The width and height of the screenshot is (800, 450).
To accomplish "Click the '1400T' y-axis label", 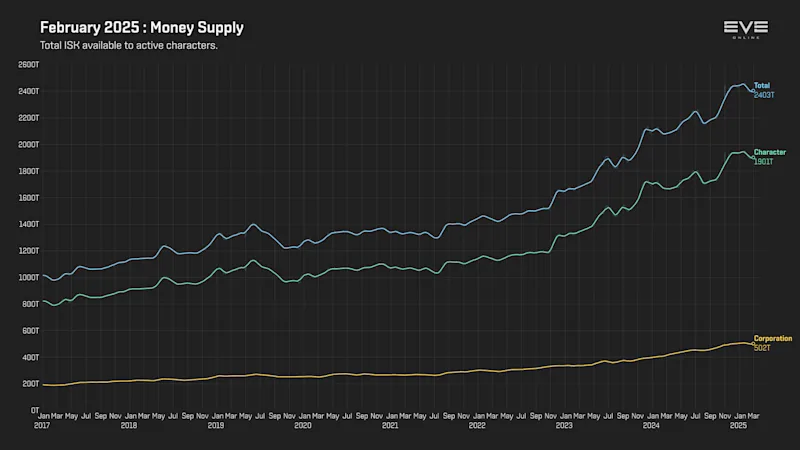I will coord(29,224).
